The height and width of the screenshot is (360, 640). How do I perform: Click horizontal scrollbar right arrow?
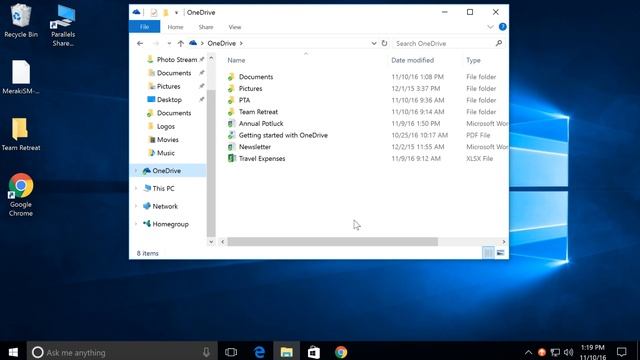[x=504, y=242]
